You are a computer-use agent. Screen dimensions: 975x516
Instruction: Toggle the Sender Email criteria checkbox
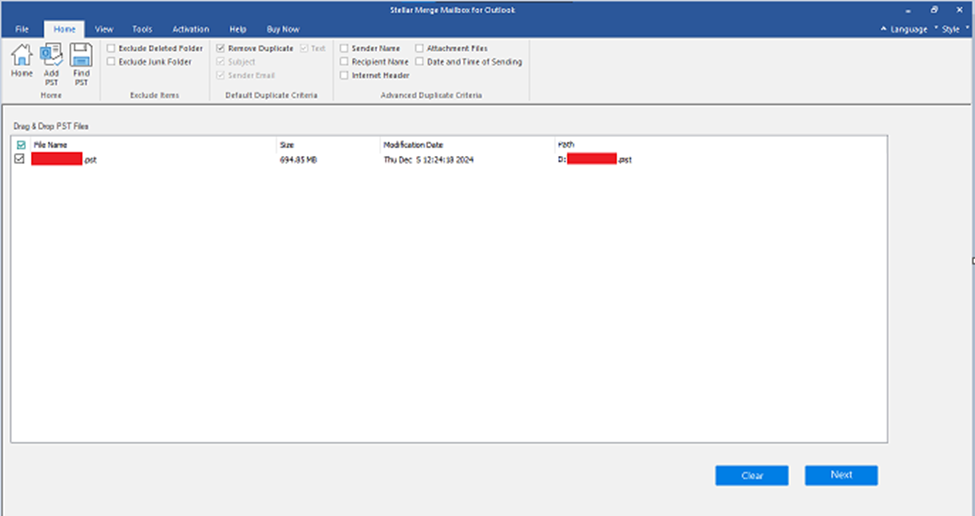[x=220, y=75]
